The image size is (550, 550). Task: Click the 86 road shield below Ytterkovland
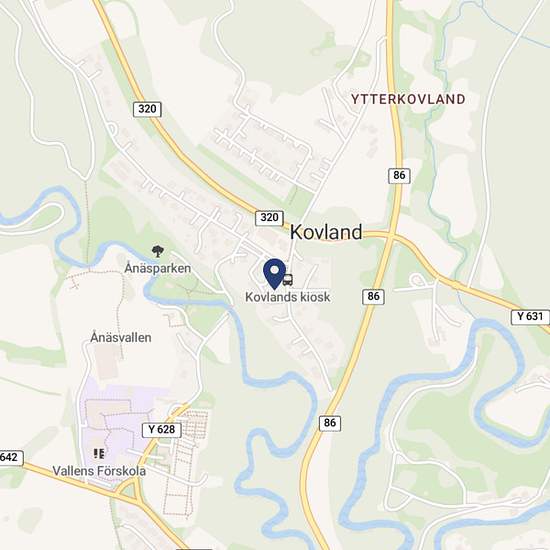pos(399,175)
